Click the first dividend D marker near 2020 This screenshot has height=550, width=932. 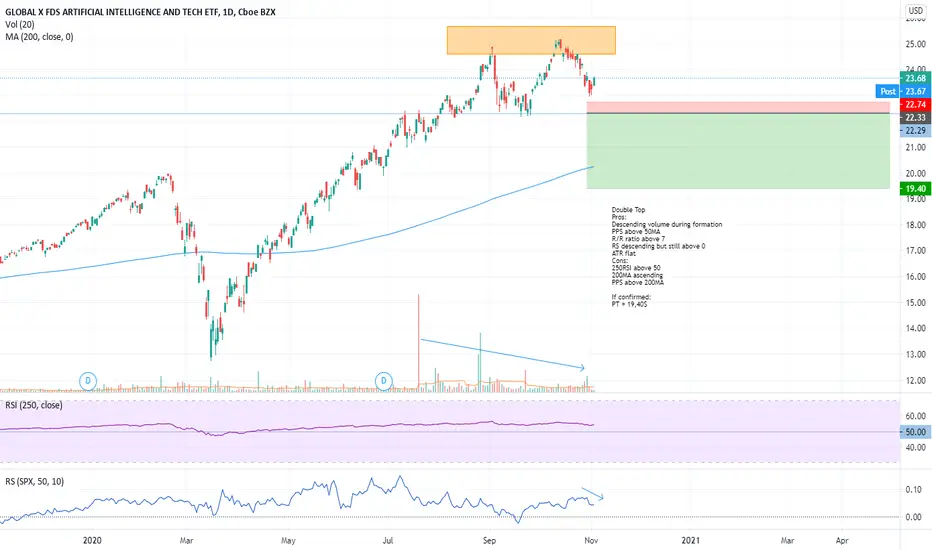pos(88,381)
